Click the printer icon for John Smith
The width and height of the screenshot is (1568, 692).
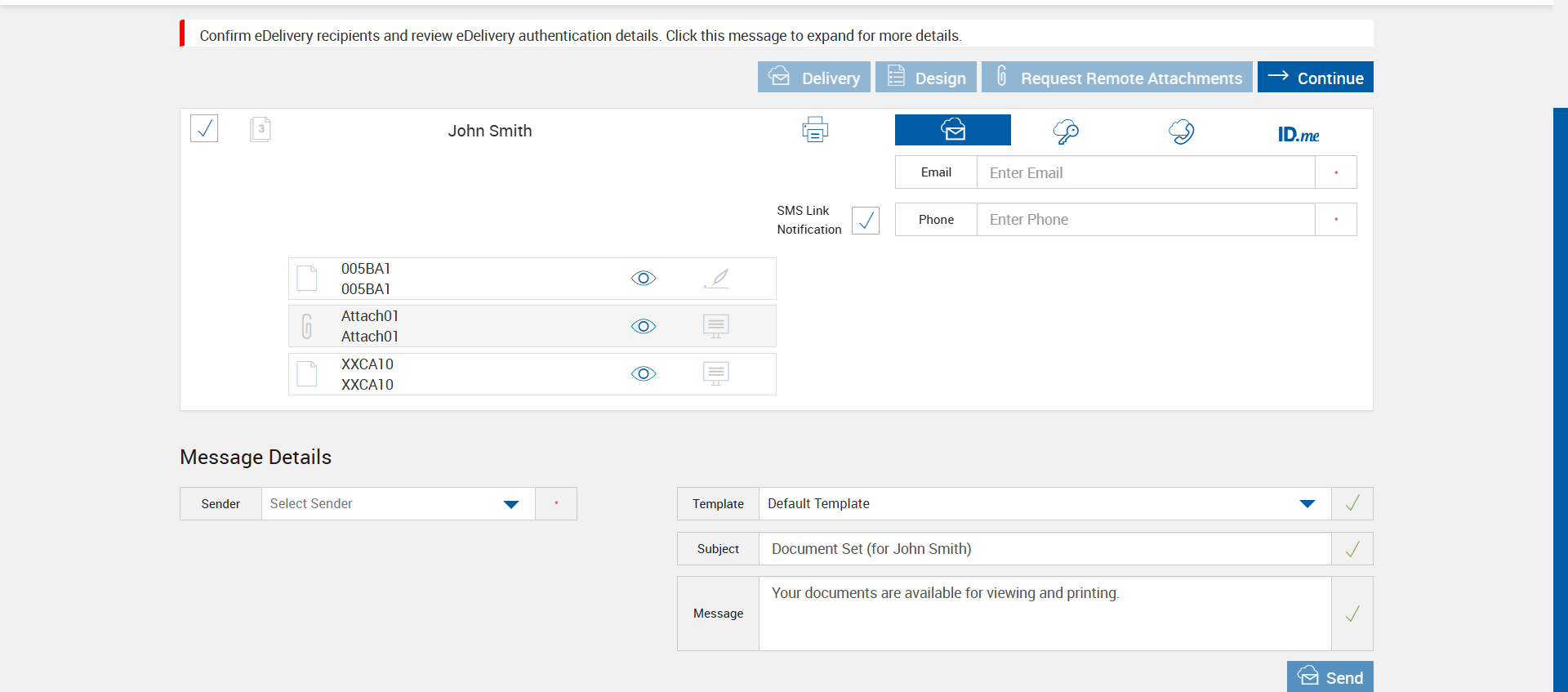tap(814, 130)
